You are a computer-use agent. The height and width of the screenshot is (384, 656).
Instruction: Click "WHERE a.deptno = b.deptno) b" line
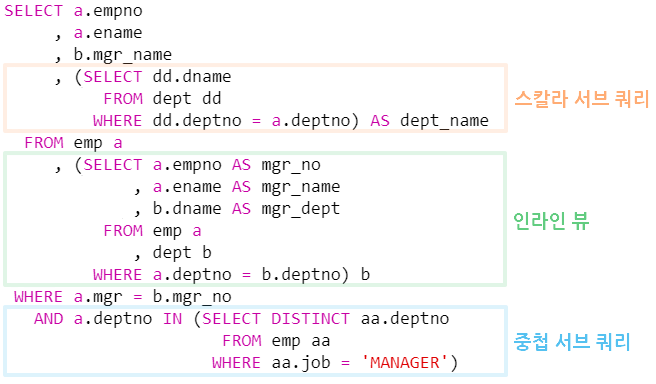coord(231,275)
